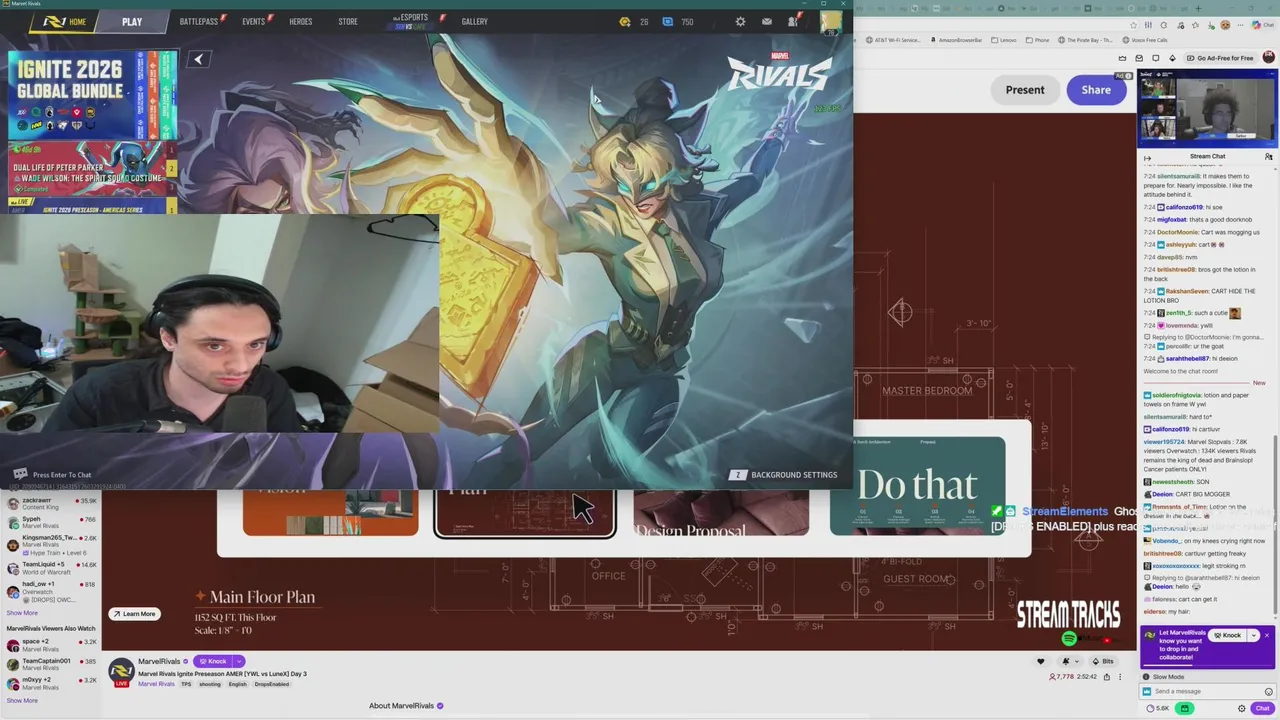Click the channel points balance 5.6K
The height and width of the screenshot is (720, 1280).
pos(1158,708)
